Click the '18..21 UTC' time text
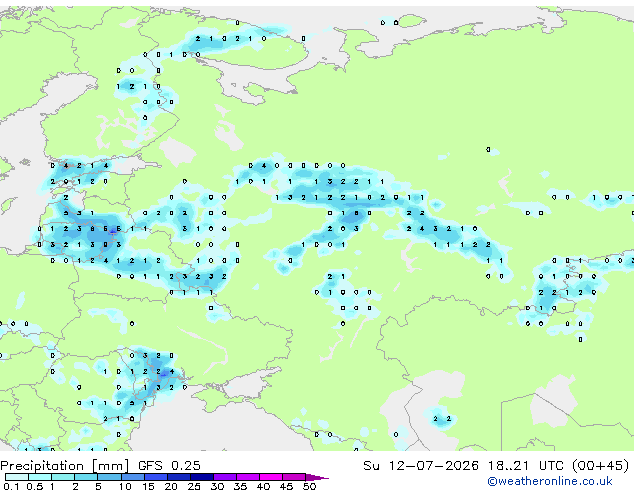 click(x=525, y=466)
